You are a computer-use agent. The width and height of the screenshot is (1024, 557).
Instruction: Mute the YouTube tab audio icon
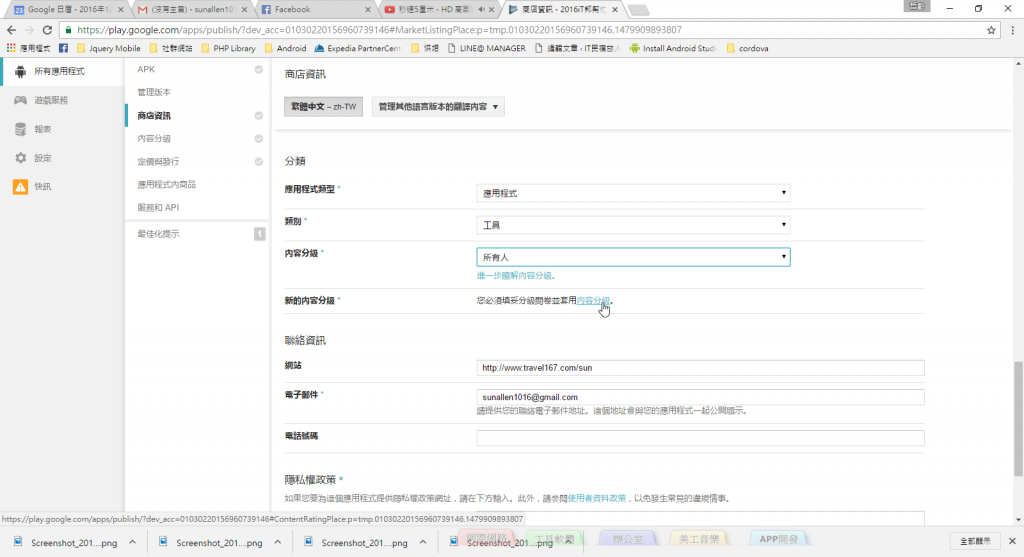point(481,9)
